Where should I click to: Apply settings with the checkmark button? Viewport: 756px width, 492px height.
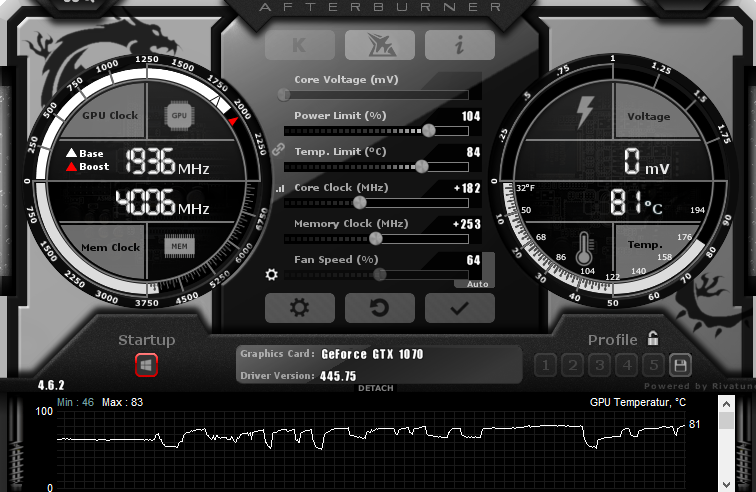pos(459,307)
